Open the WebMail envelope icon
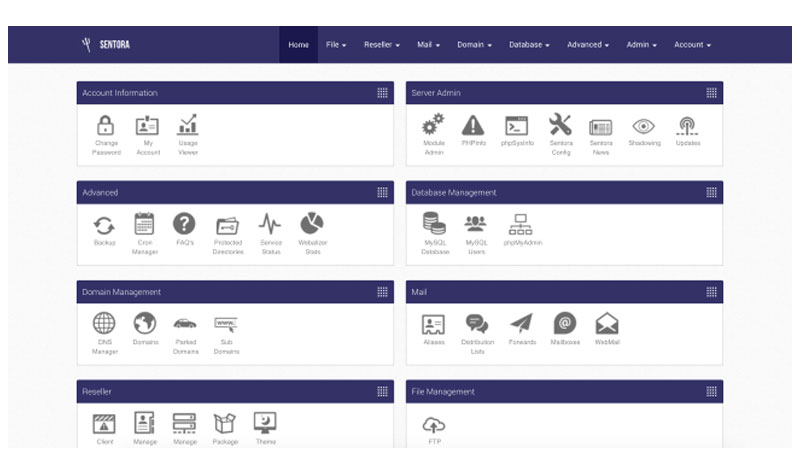This screenshot has height=470, width=800. click(x=607, y=324)
